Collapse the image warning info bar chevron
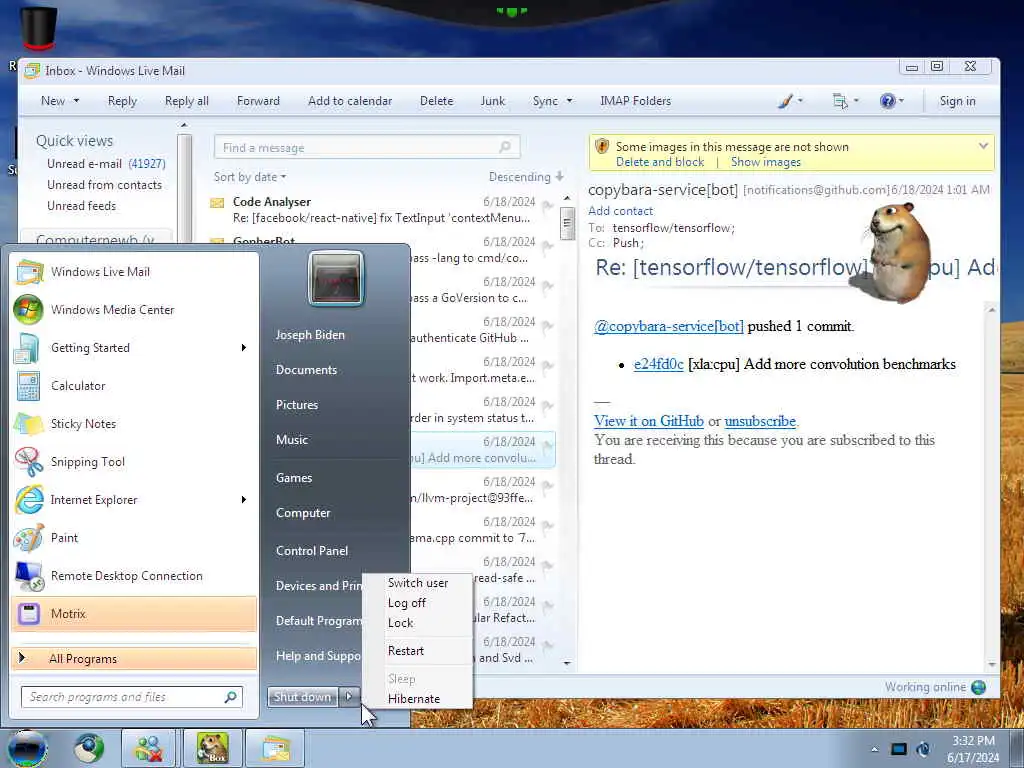The height and width of the screenshot is (768, 1024). pyautogui.click(x=983, y=146)
